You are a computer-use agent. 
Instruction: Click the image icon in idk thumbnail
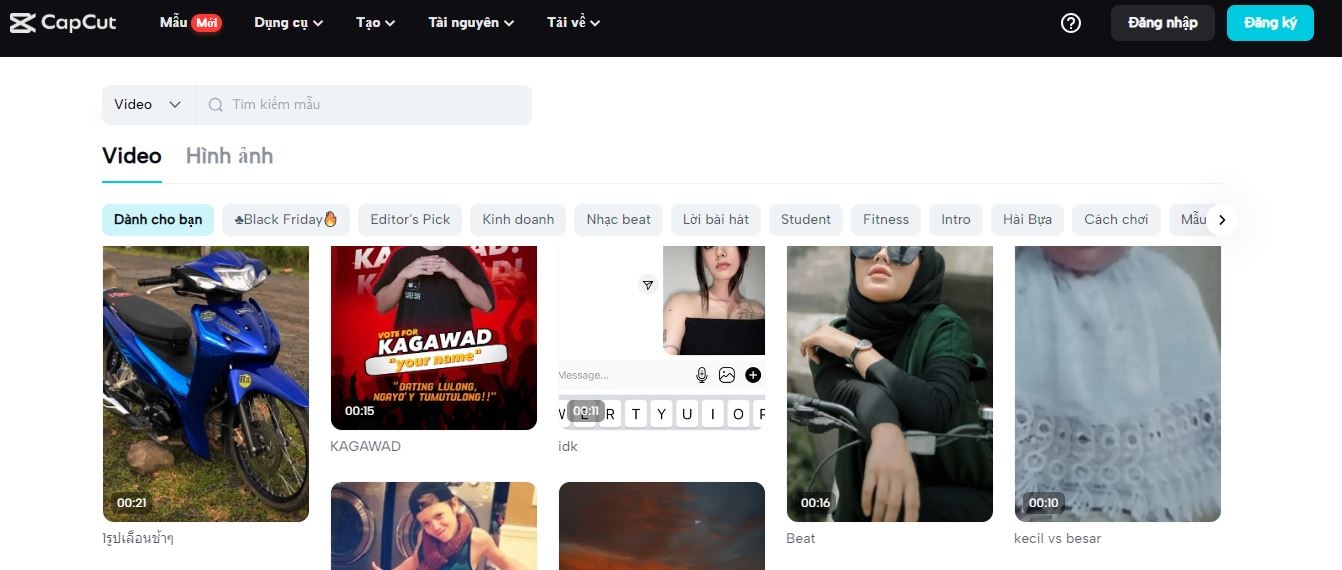tap(727, 375)
